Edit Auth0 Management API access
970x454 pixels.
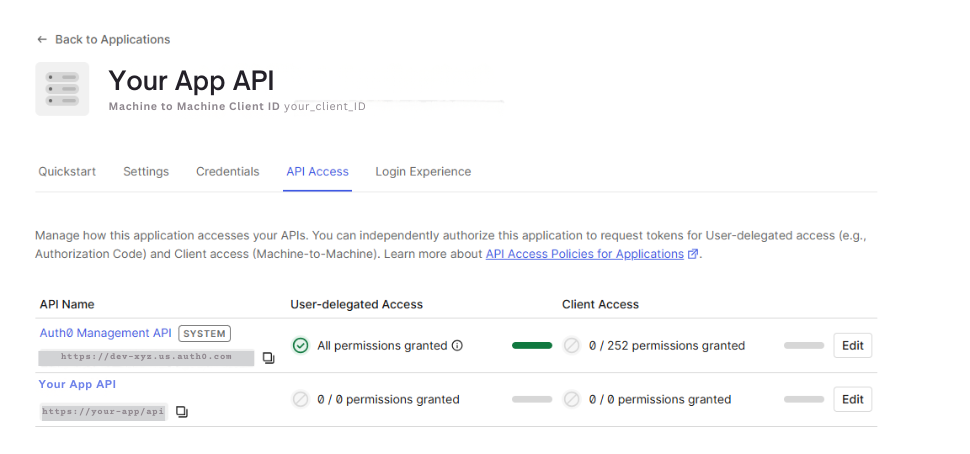click(x=852, y=346)
